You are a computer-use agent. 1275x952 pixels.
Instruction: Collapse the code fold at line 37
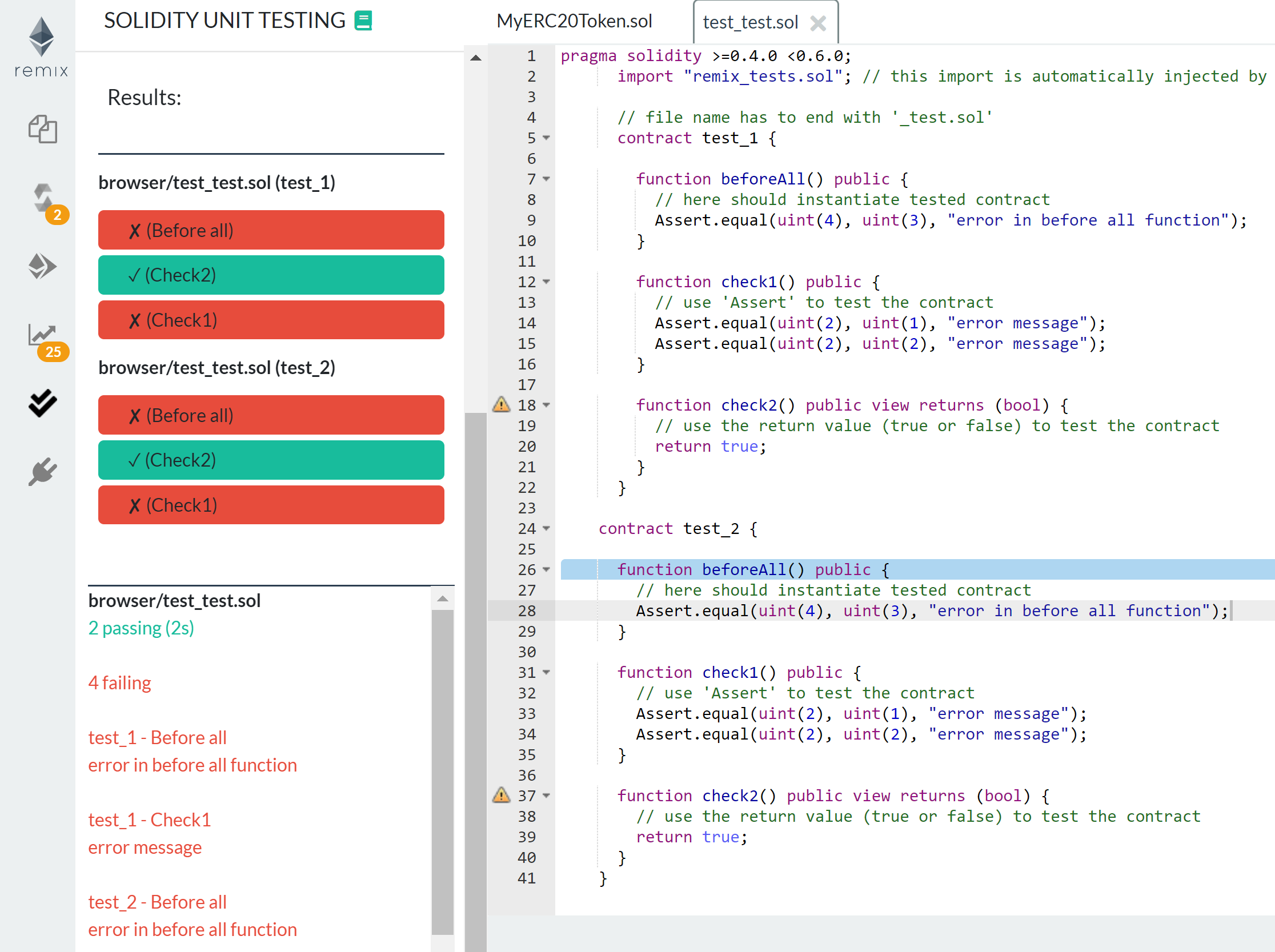(547, 796)
